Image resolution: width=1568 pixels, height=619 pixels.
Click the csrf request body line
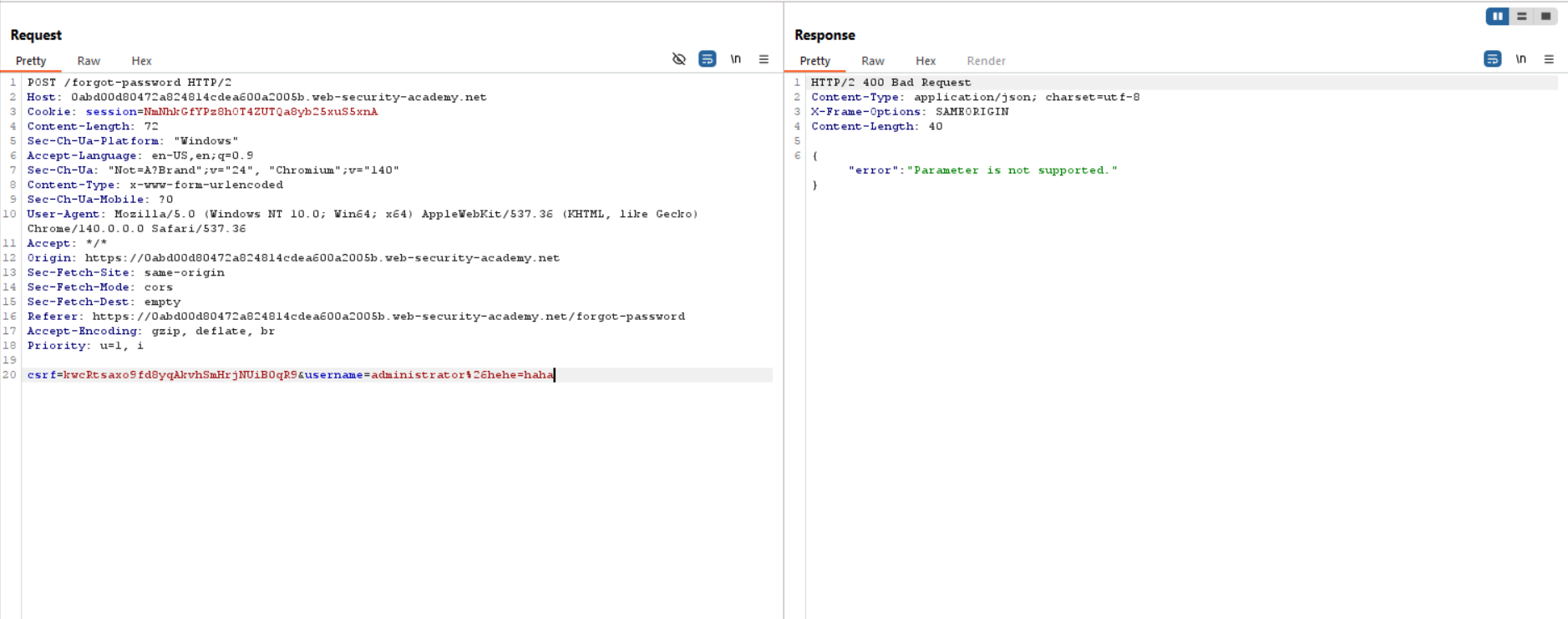[x=290, y=375]
